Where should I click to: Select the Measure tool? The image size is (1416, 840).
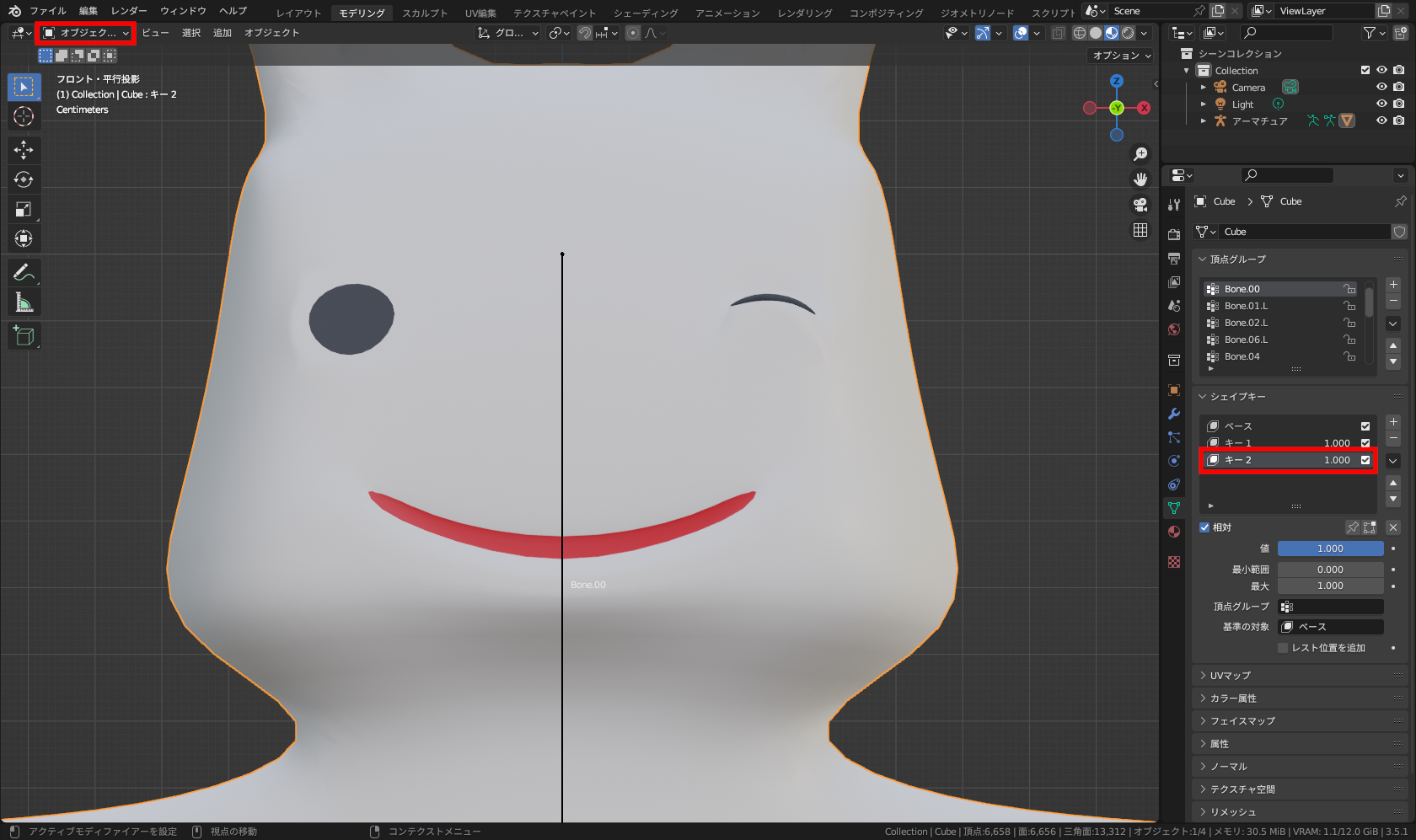24,302
